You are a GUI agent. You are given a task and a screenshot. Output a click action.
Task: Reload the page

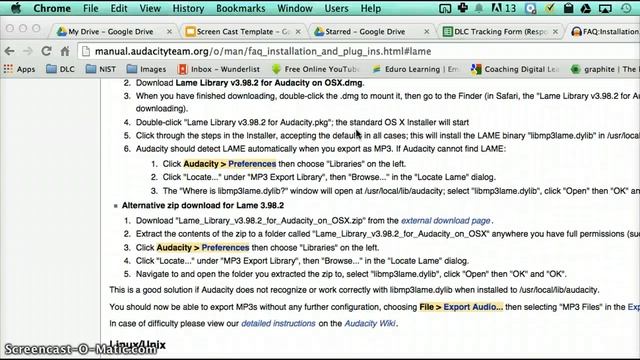(46, 51)
